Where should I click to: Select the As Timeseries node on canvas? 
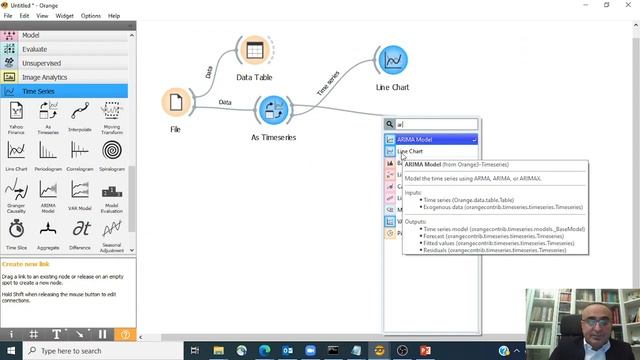point(273,110)
